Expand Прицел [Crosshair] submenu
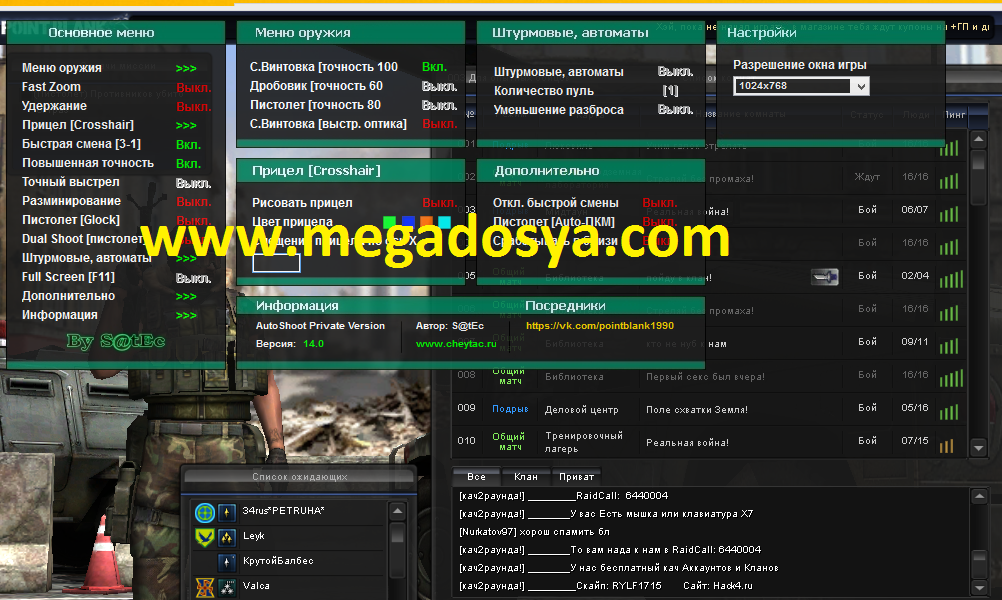 tap(186, 125)
